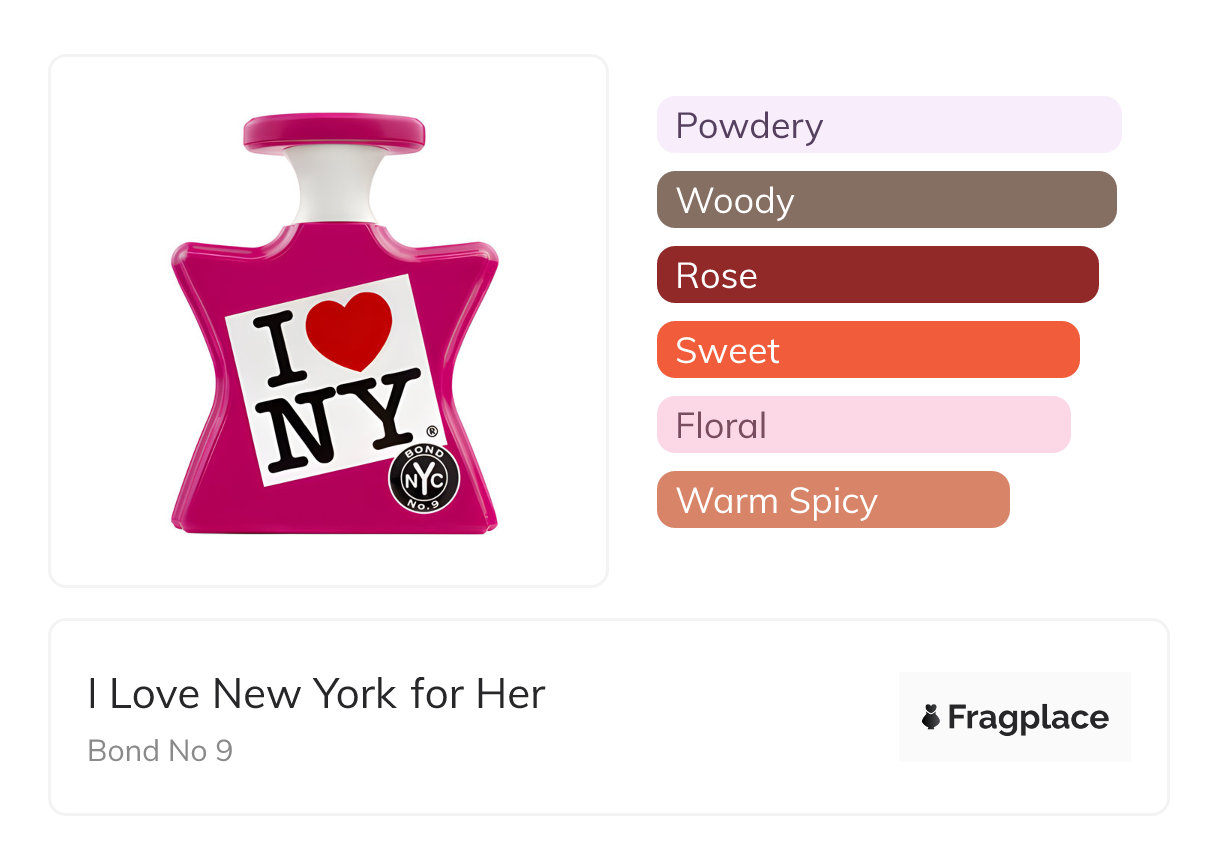1218x864 pixels.
Task: Click the Fragplace bottle logo icon
Action: (931, 717)
